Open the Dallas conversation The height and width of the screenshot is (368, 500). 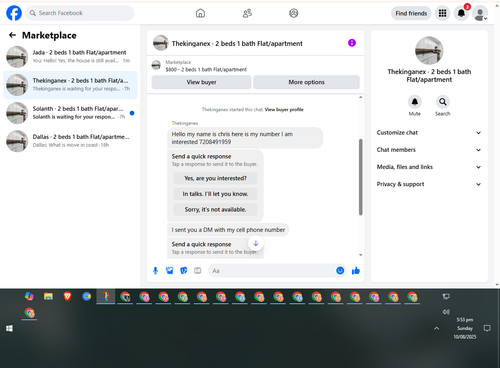tap(70, 141)
